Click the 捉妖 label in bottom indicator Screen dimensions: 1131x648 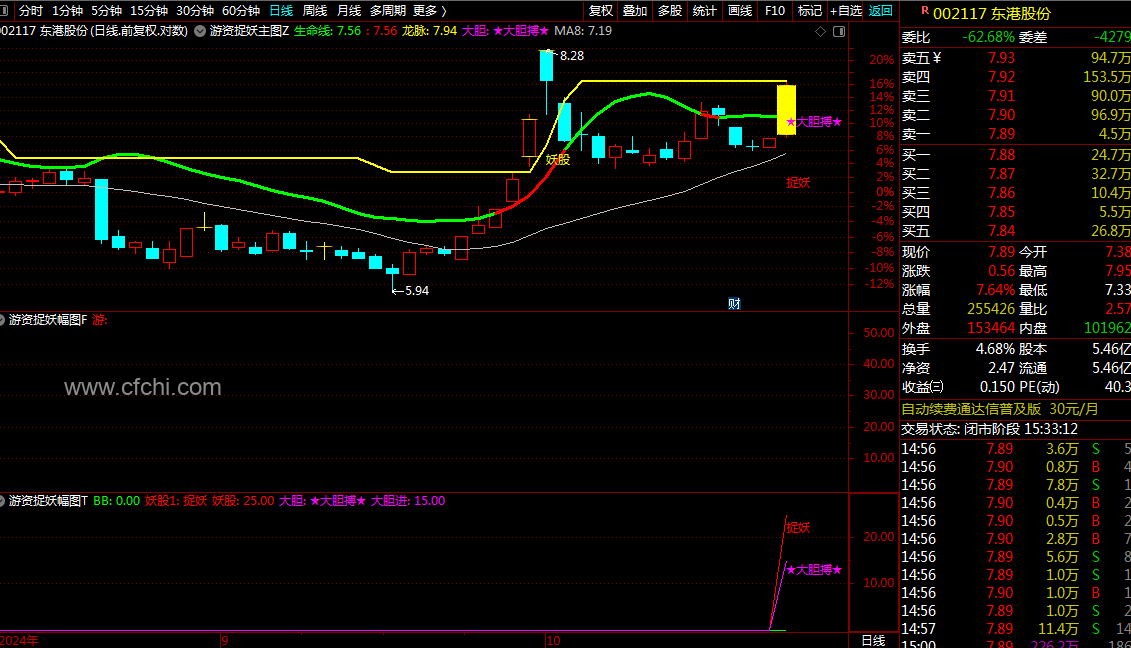(x=798, y=527)
